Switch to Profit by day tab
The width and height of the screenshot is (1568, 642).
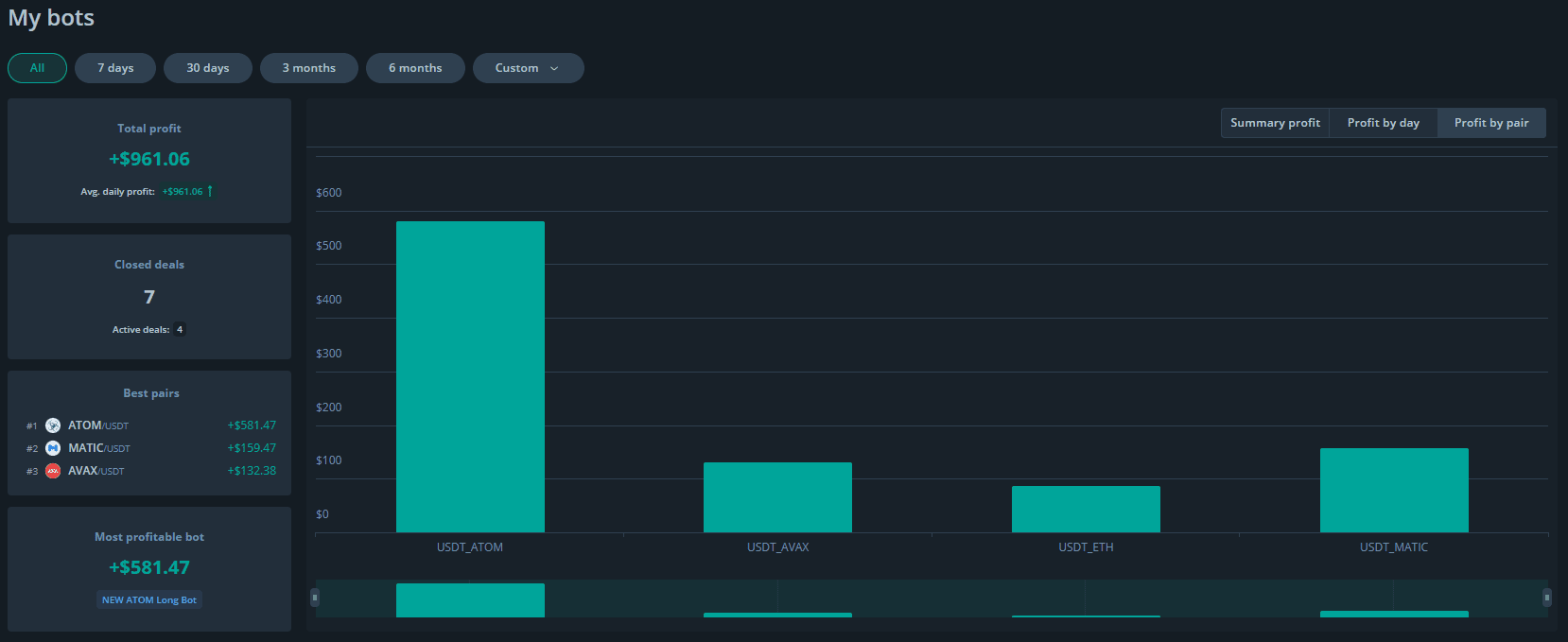pos(1384,123)
